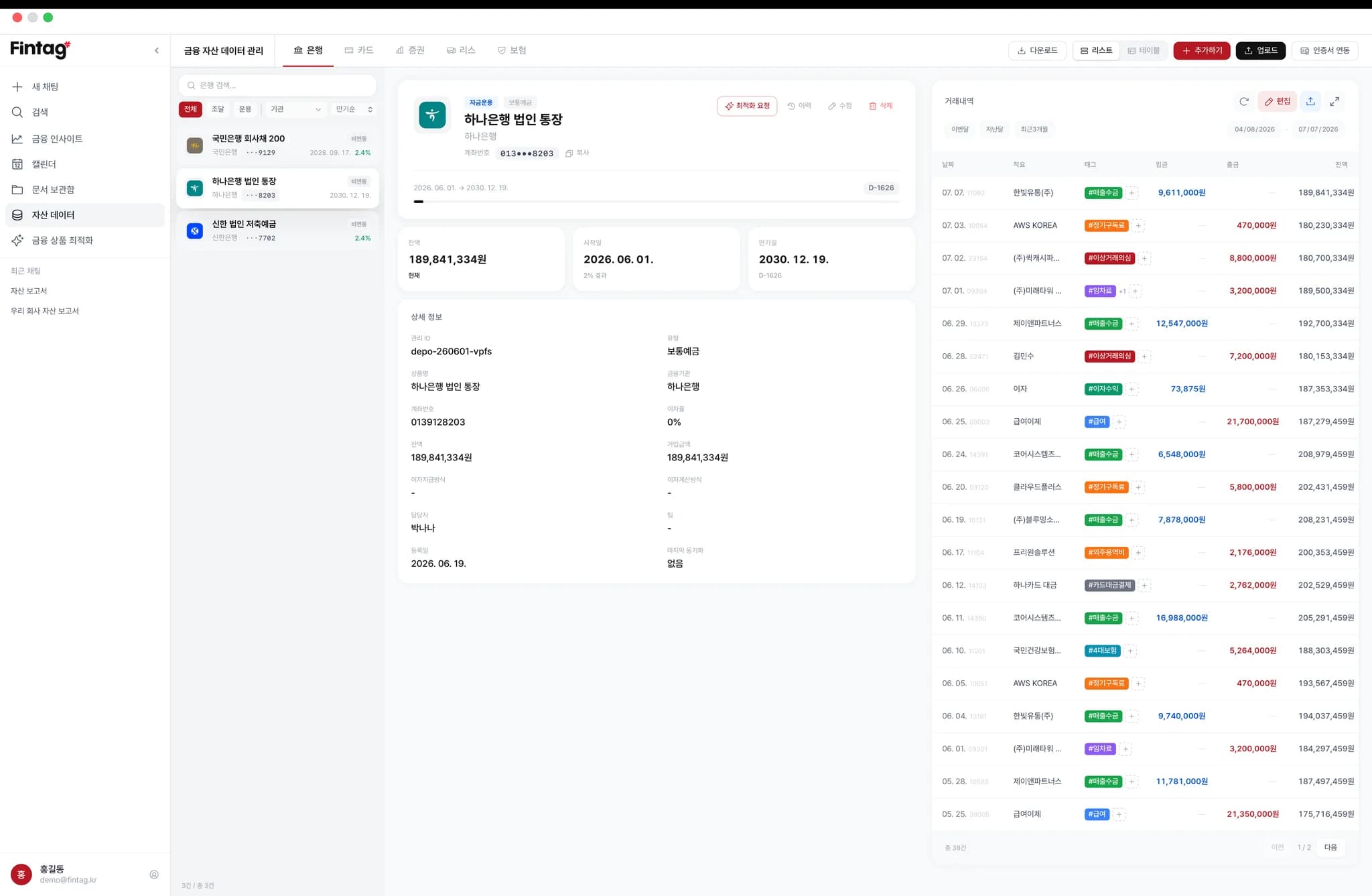Switch to the 은행 tab
1372x896 pixels.
click(x=308, y=50)
